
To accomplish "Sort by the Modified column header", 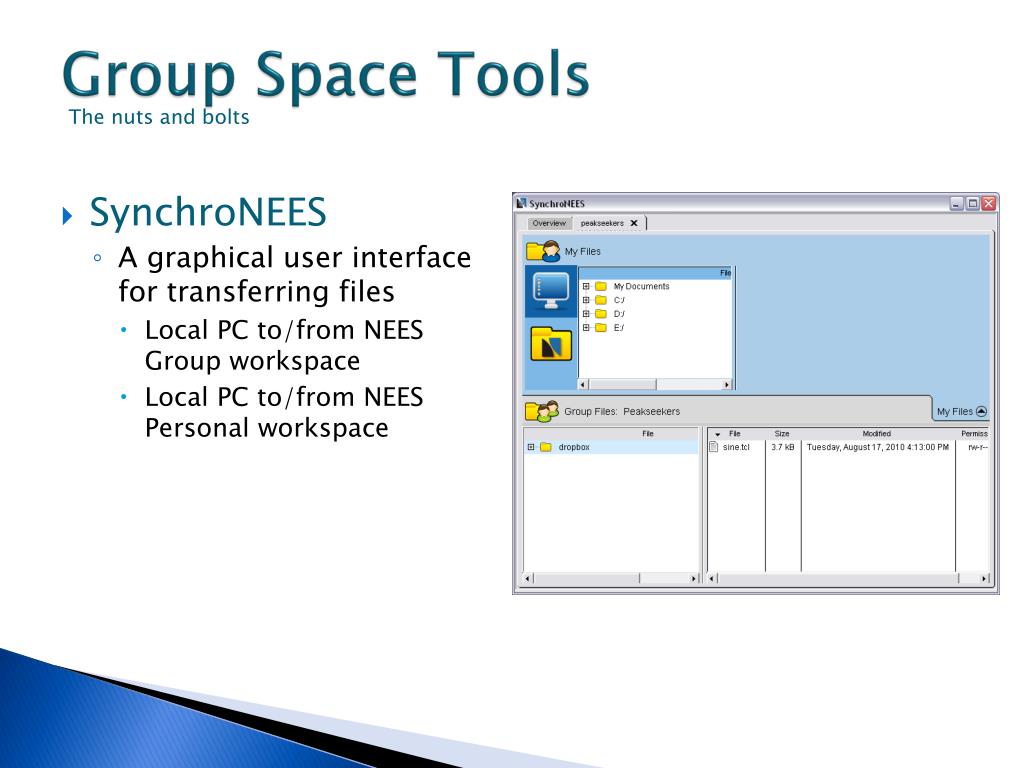I will 877,434.
